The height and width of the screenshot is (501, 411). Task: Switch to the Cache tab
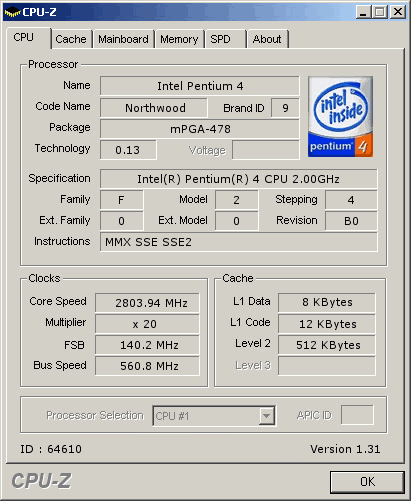tap(71, 39)
